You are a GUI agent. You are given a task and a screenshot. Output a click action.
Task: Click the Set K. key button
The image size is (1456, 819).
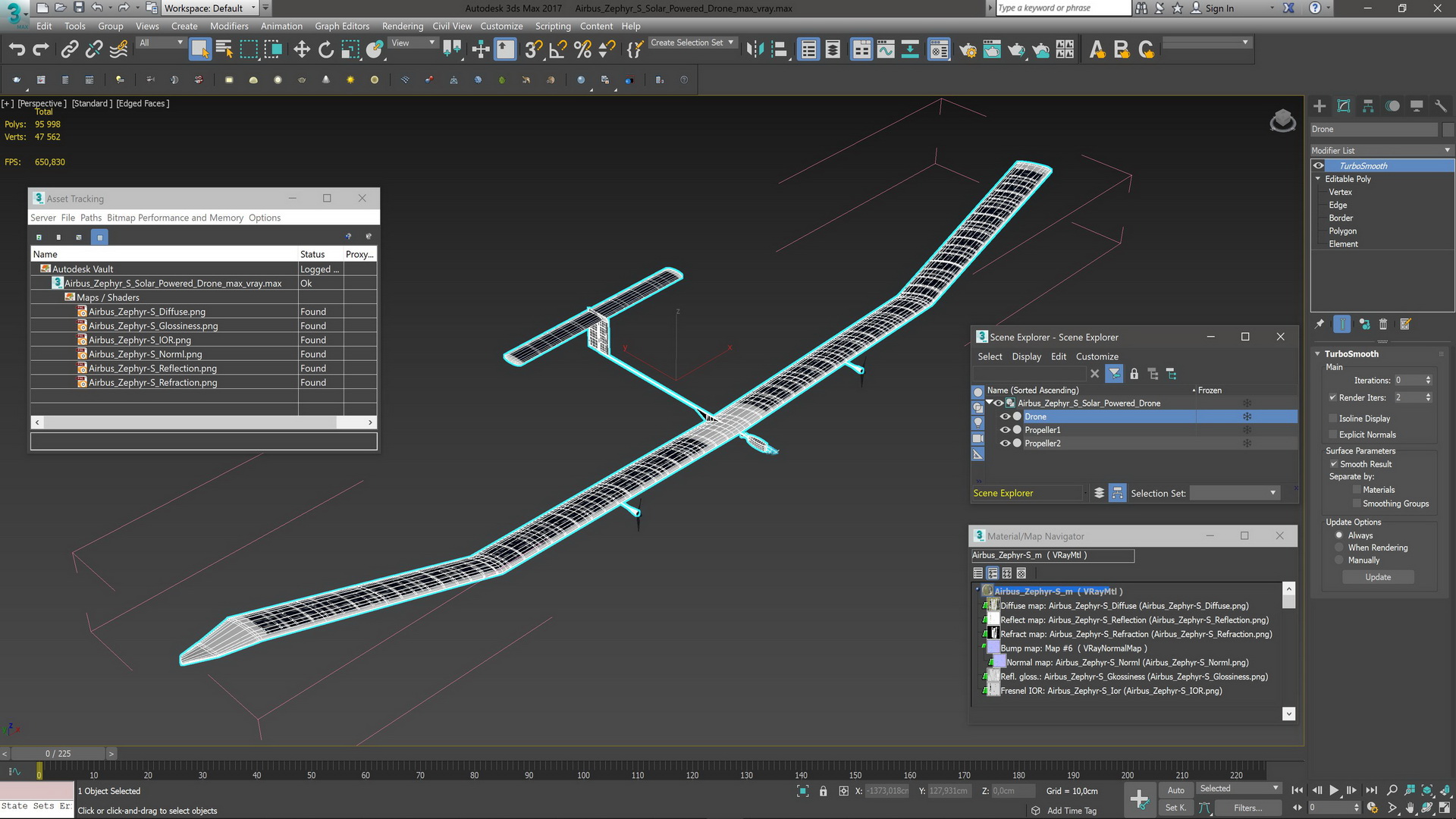click(x=1175, y=808)
